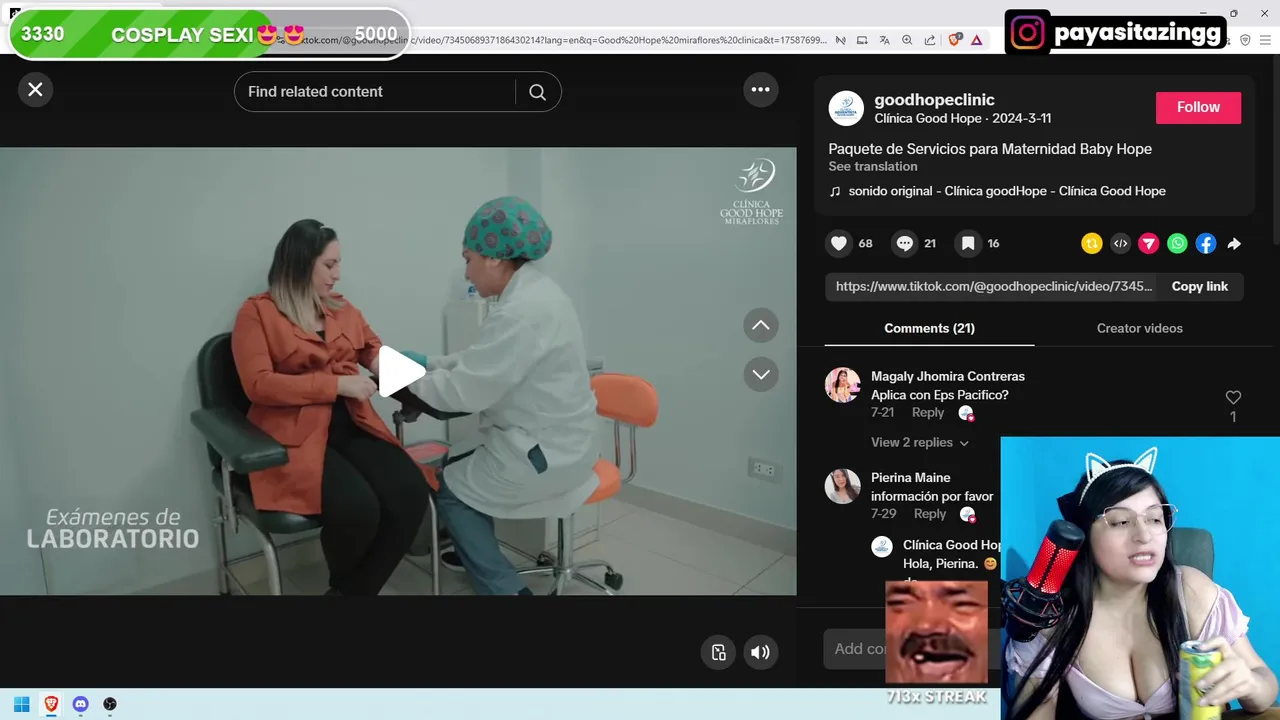Screen dimensions: 1280x720
Task: Play the video
Action: point(400,372)
